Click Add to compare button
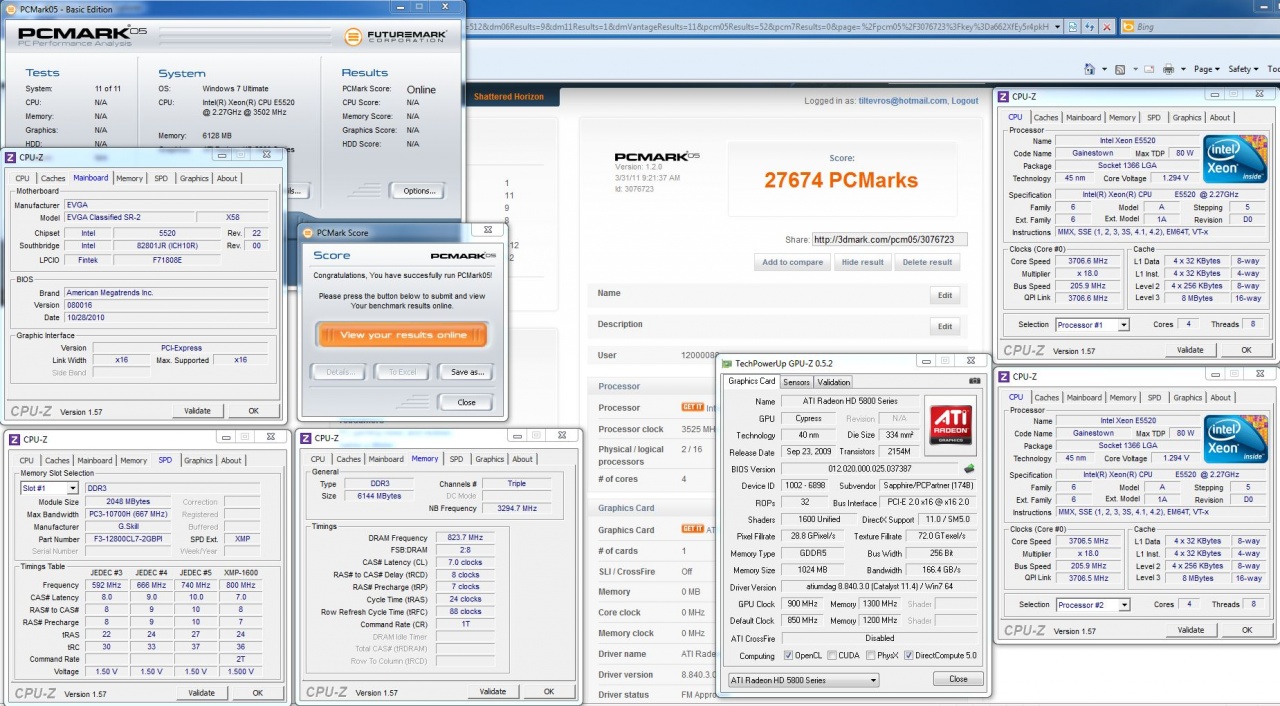The height and width of the screenshot is (706, 1280). [x=793, y=262]
